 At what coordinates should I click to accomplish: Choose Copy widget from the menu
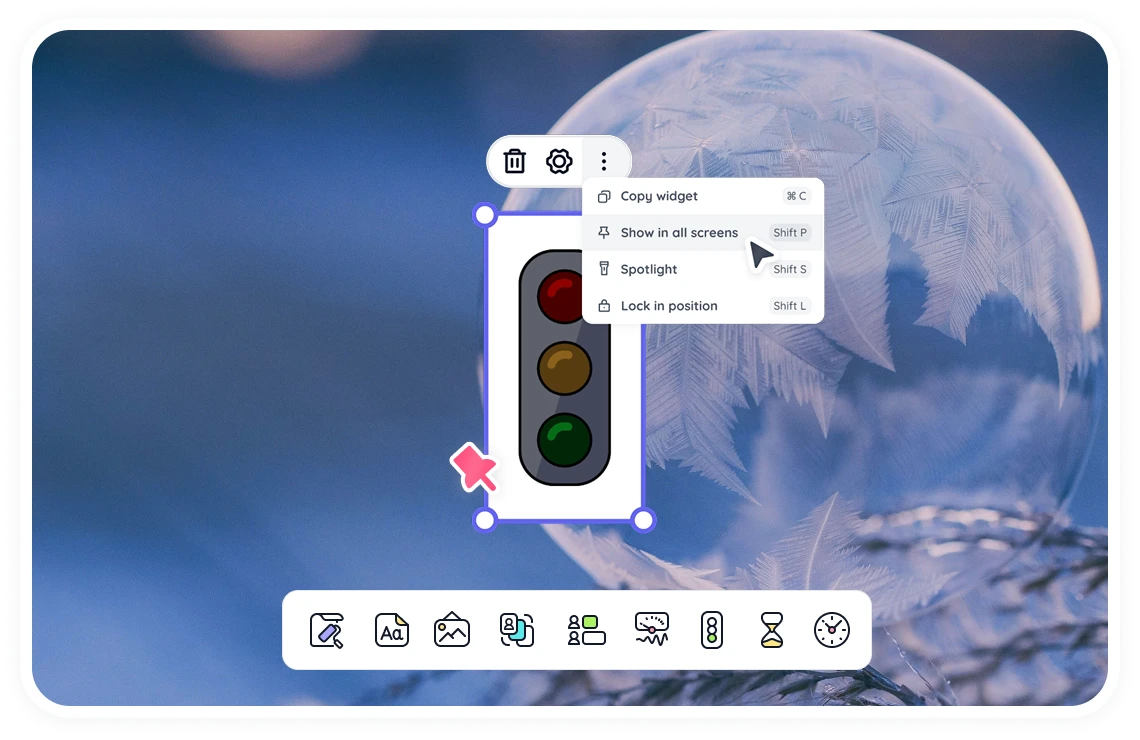coord(659,196)
